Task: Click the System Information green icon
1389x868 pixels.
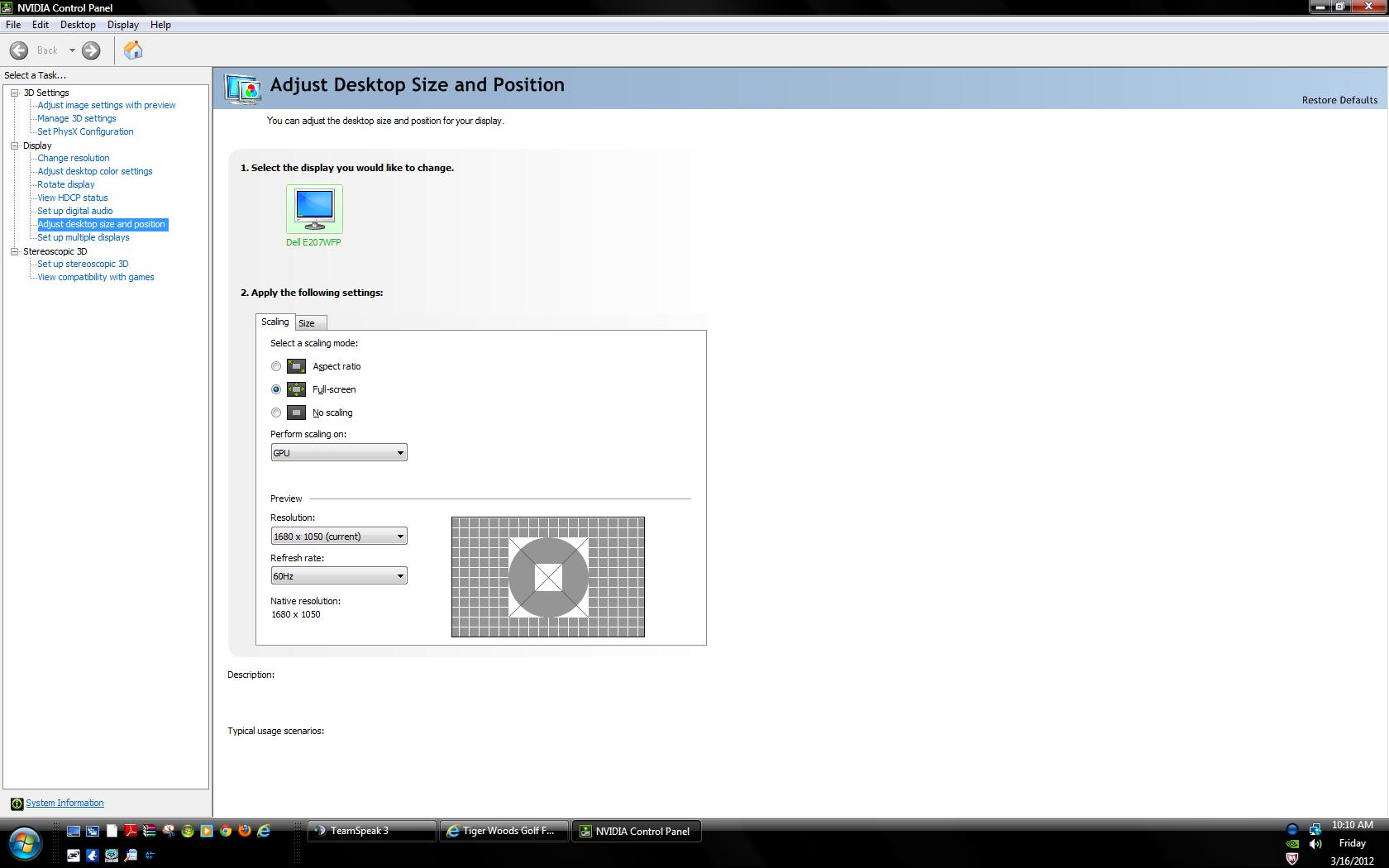Action: [x=17, y=804]
